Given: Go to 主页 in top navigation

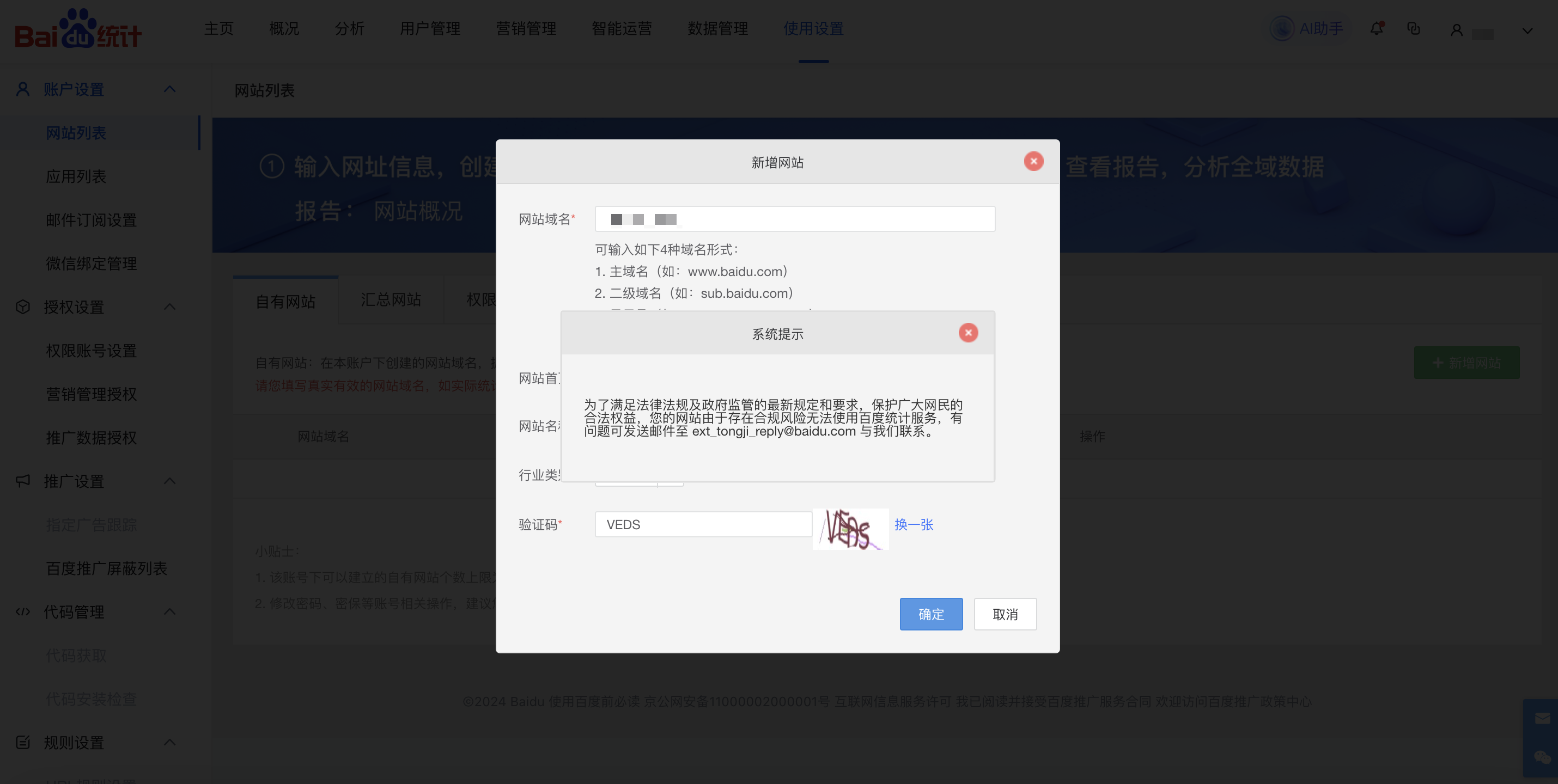Looking at the screenshot, I should (x=218, y=28).
